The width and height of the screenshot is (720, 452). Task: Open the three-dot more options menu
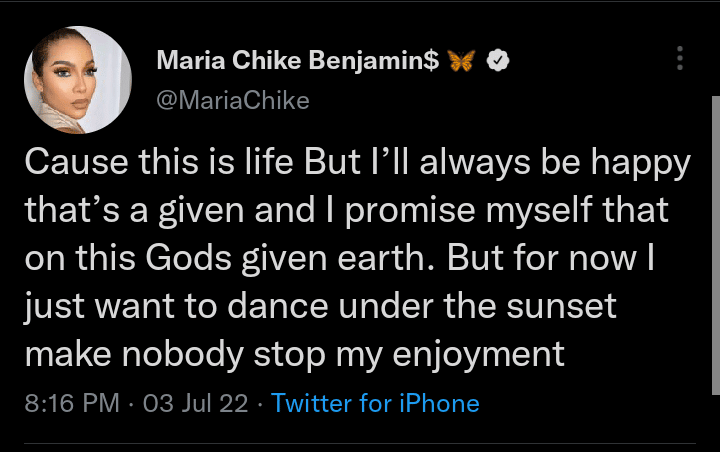pyautogui.click(x=680, y=59)
